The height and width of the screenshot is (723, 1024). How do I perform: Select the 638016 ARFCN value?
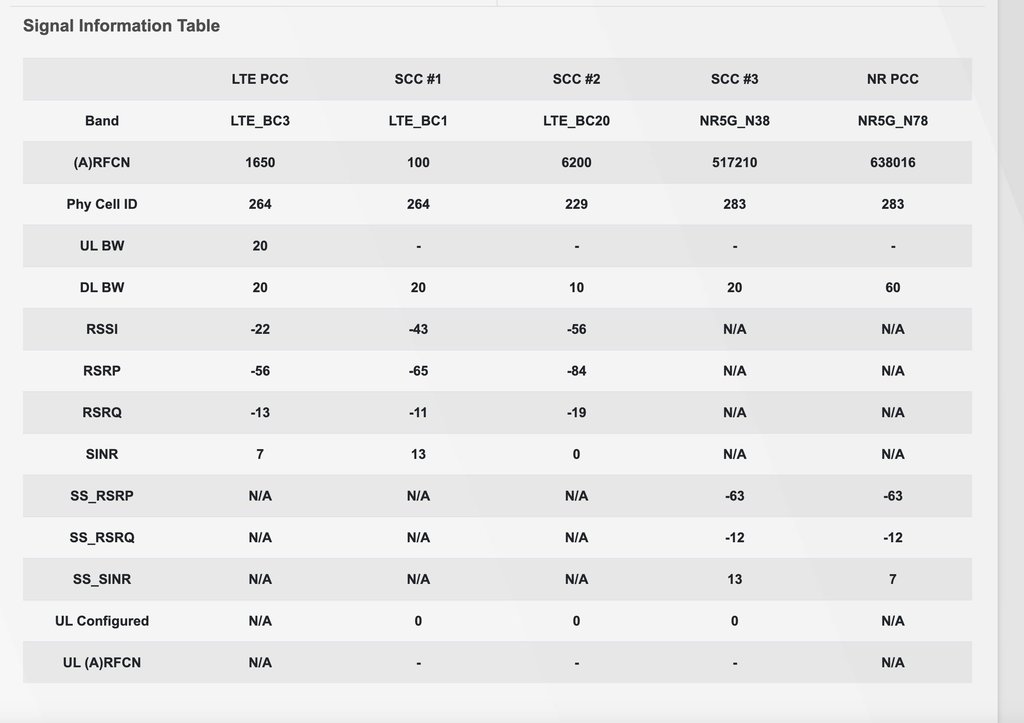tap(893, 162)
